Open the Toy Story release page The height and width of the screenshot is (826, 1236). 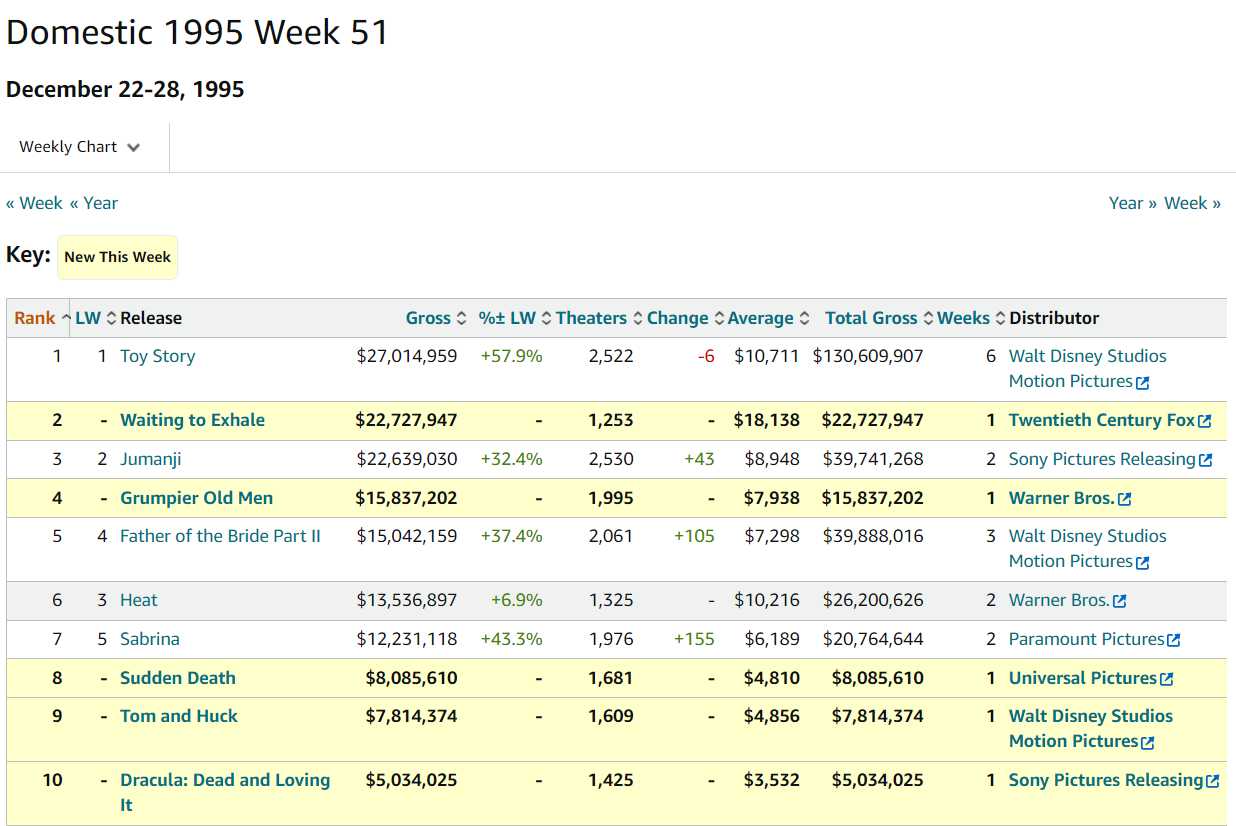pos(157,356)
